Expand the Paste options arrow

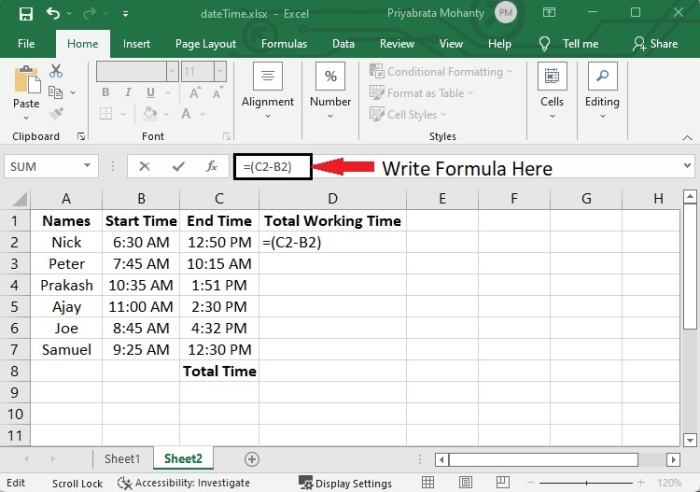click(26, 118)
